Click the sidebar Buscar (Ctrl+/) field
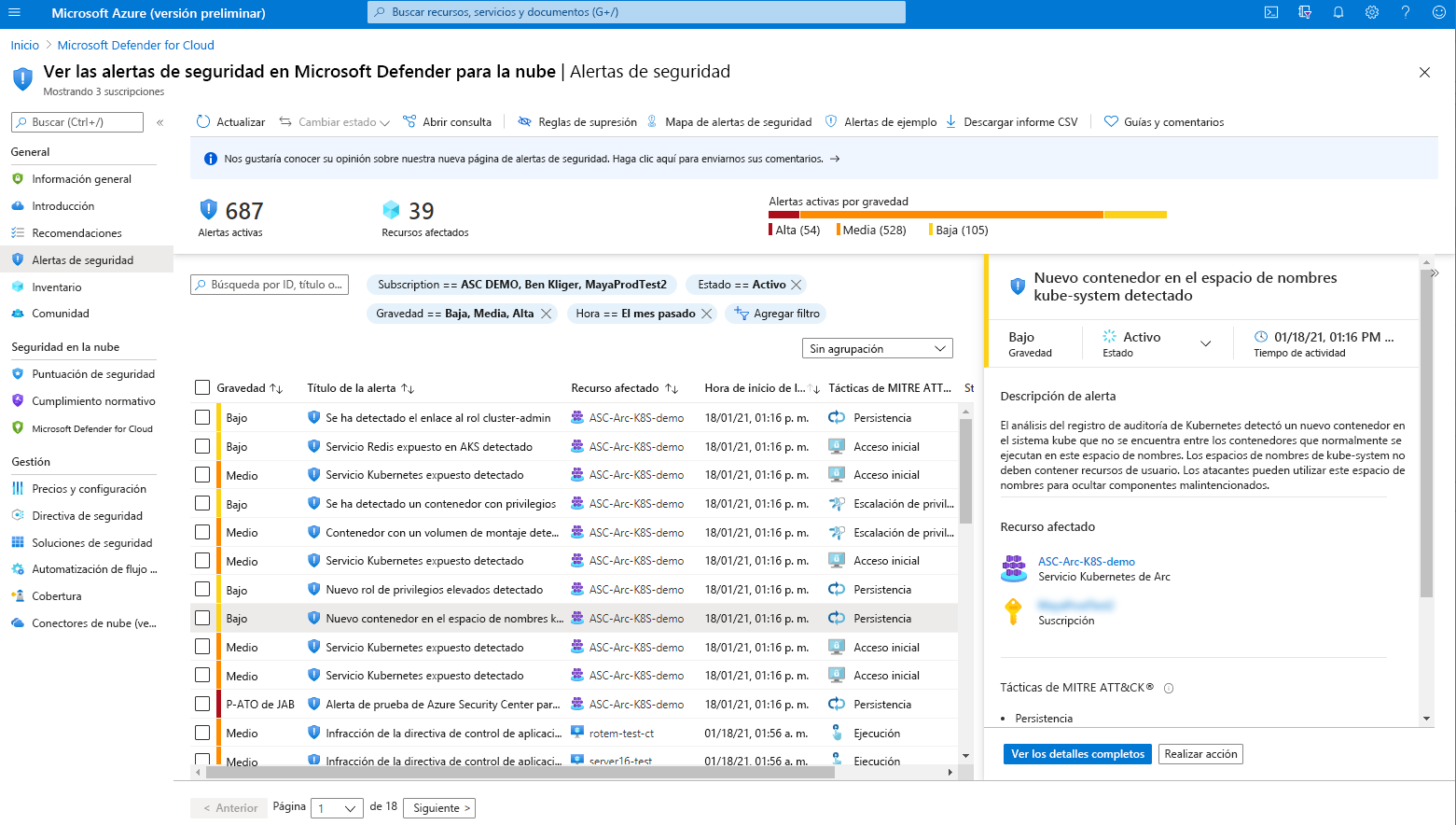The width and height of the screenshot is (1456, 825). [77, 122]
